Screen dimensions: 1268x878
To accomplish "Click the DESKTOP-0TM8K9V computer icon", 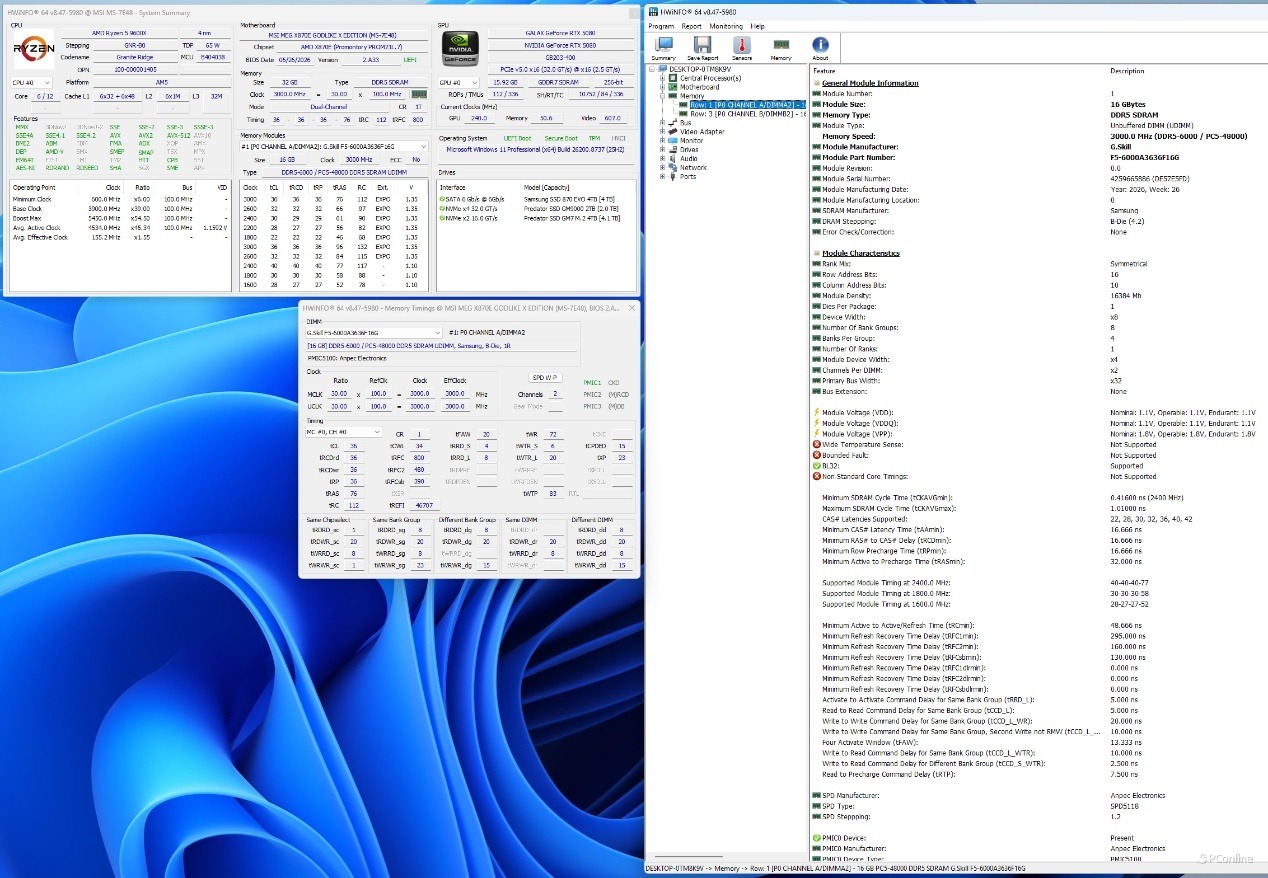I will [x=662, y=69].
